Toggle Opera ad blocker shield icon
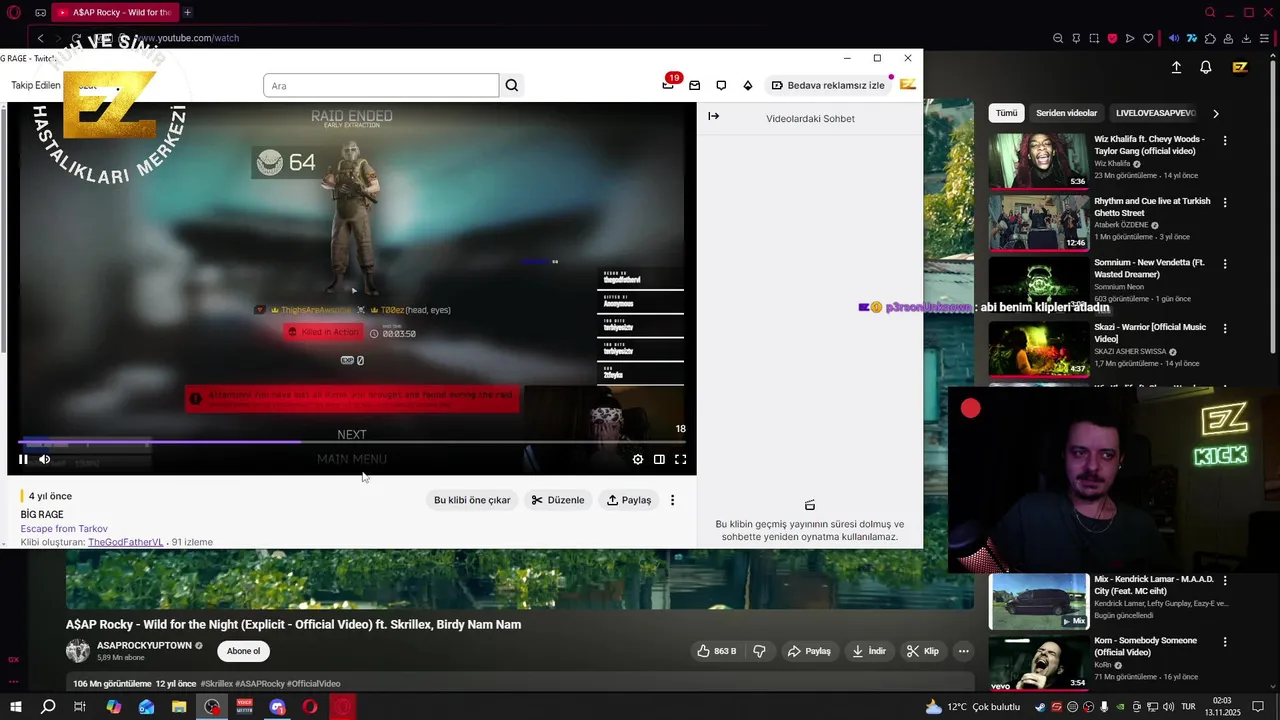Viewport: 1280px width, 720px height. tap(1112, 38)
